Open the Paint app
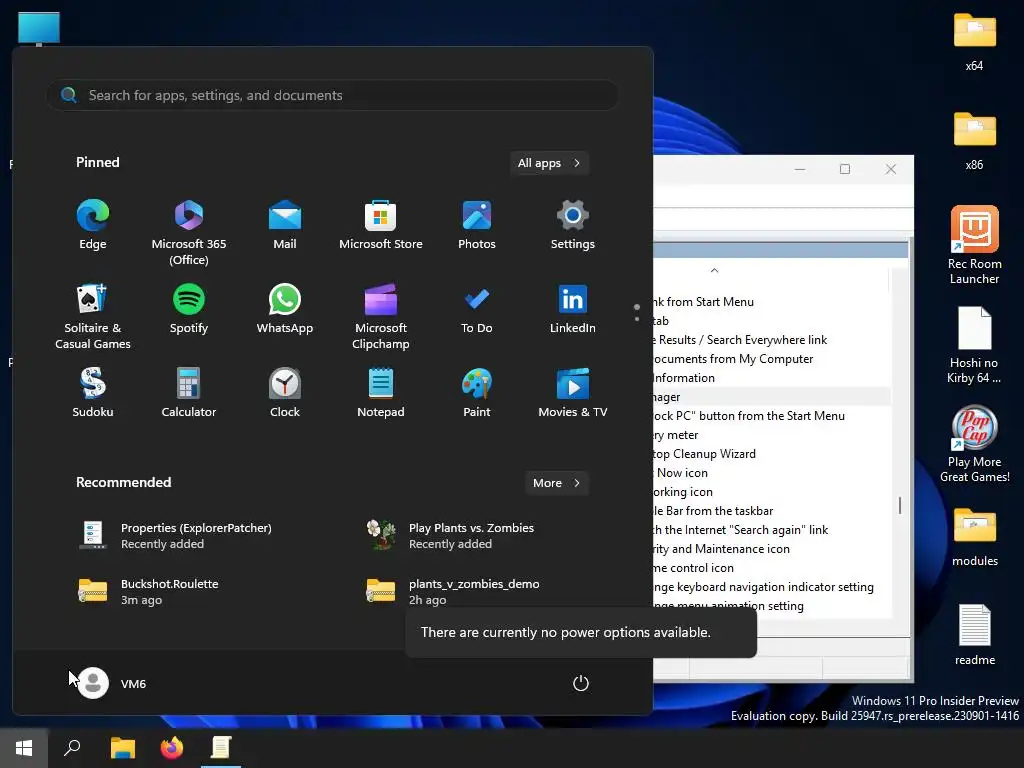1024x768 pixels. coord(477,392)
